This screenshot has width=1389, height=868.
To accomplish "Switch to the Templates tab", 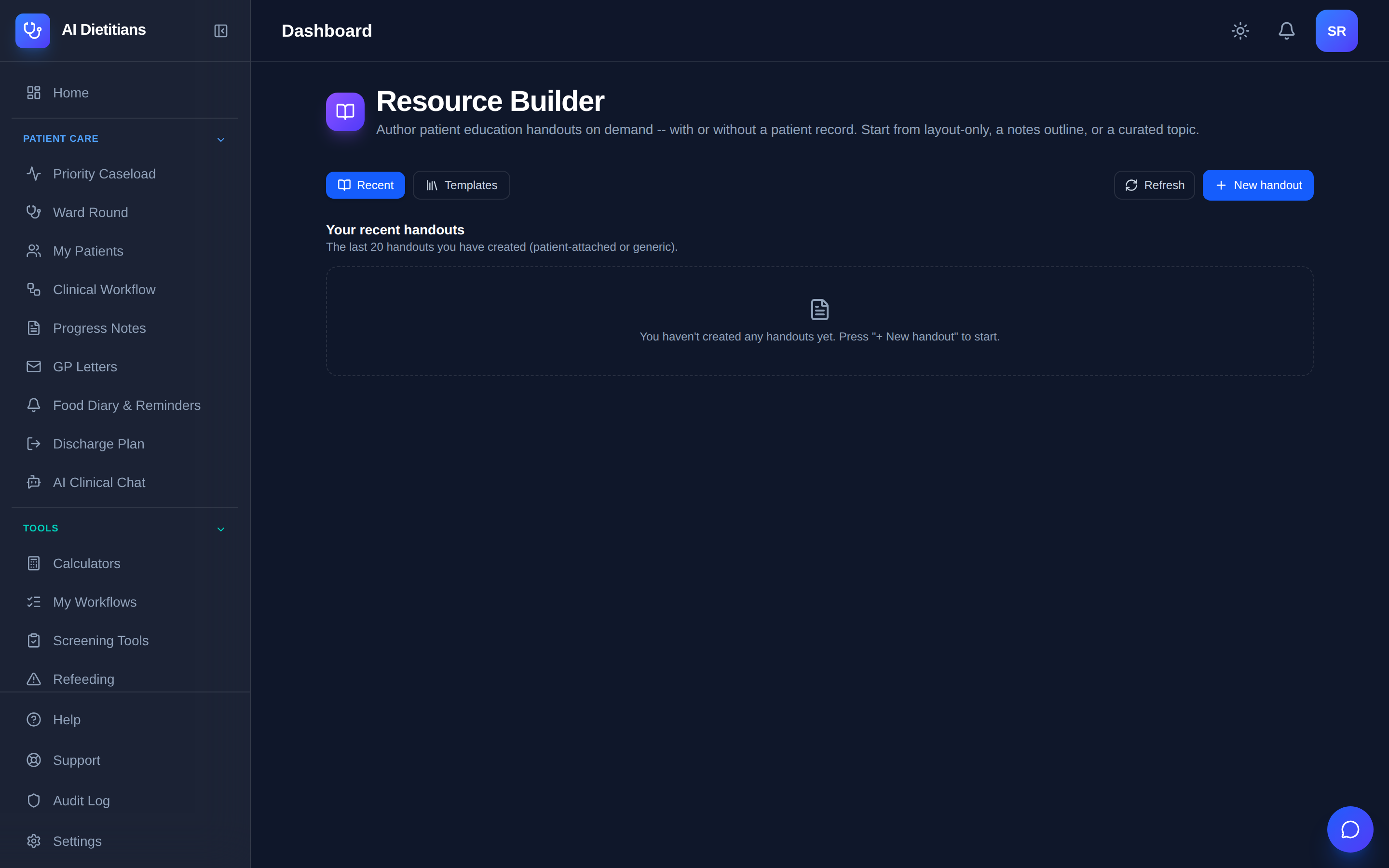I will (462, 185).
